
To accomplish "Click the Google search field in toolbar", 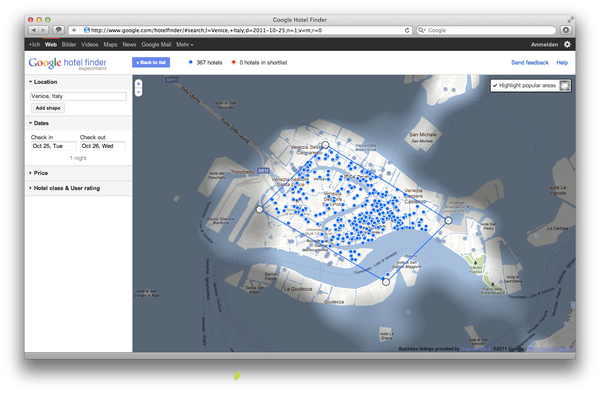I will pos(486,30).
